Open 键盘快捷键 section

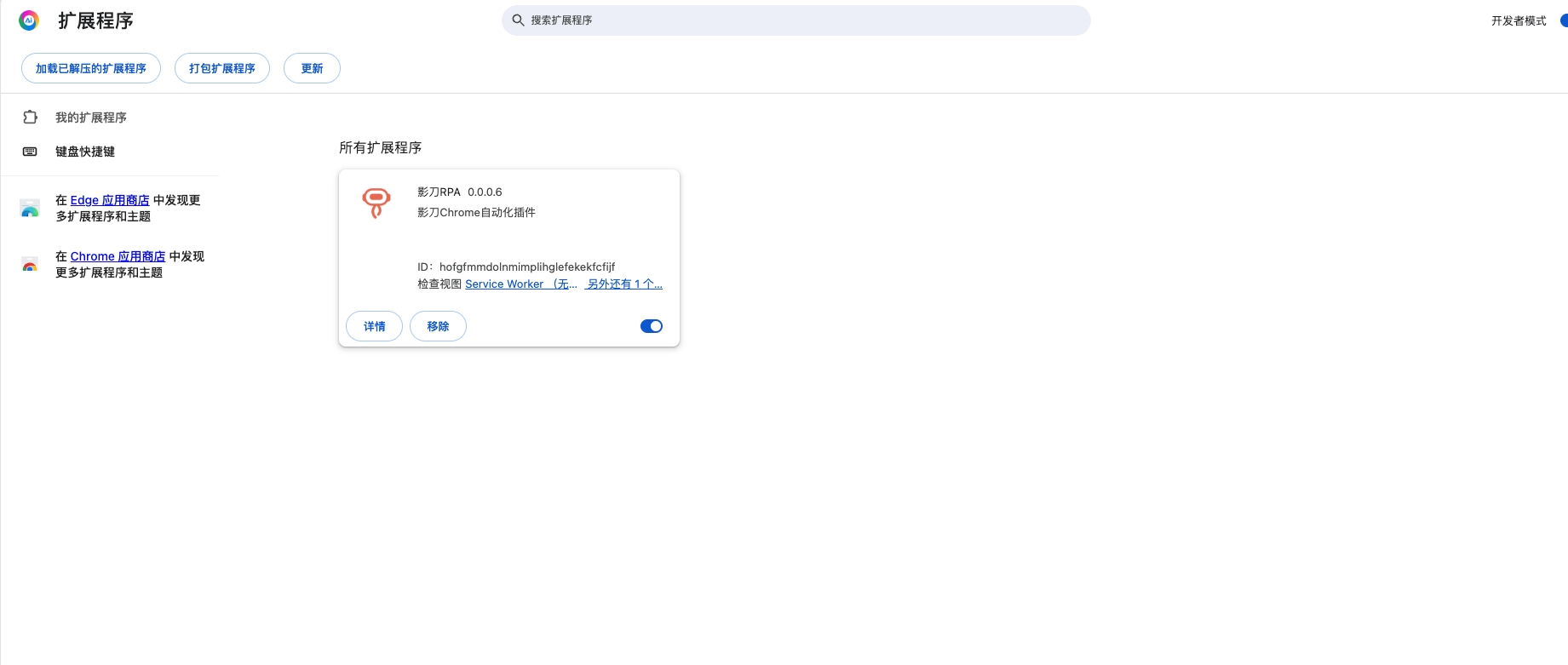click(85, 152)
